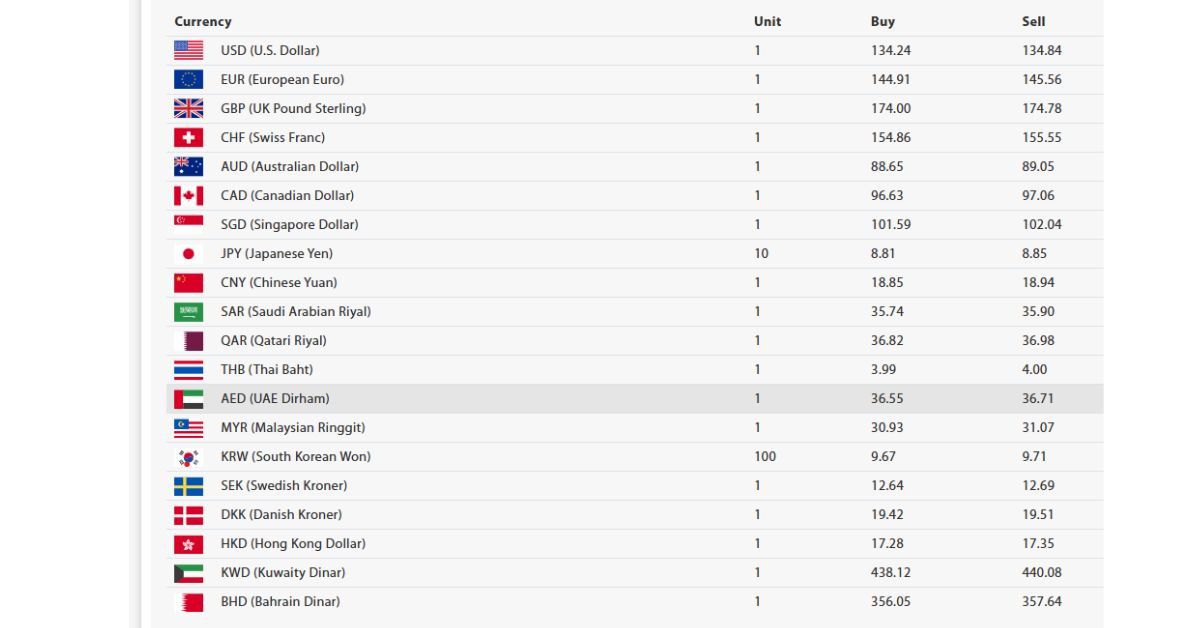Click the Japanese flag icon
Screen dimensions: 1200x628
188,253
